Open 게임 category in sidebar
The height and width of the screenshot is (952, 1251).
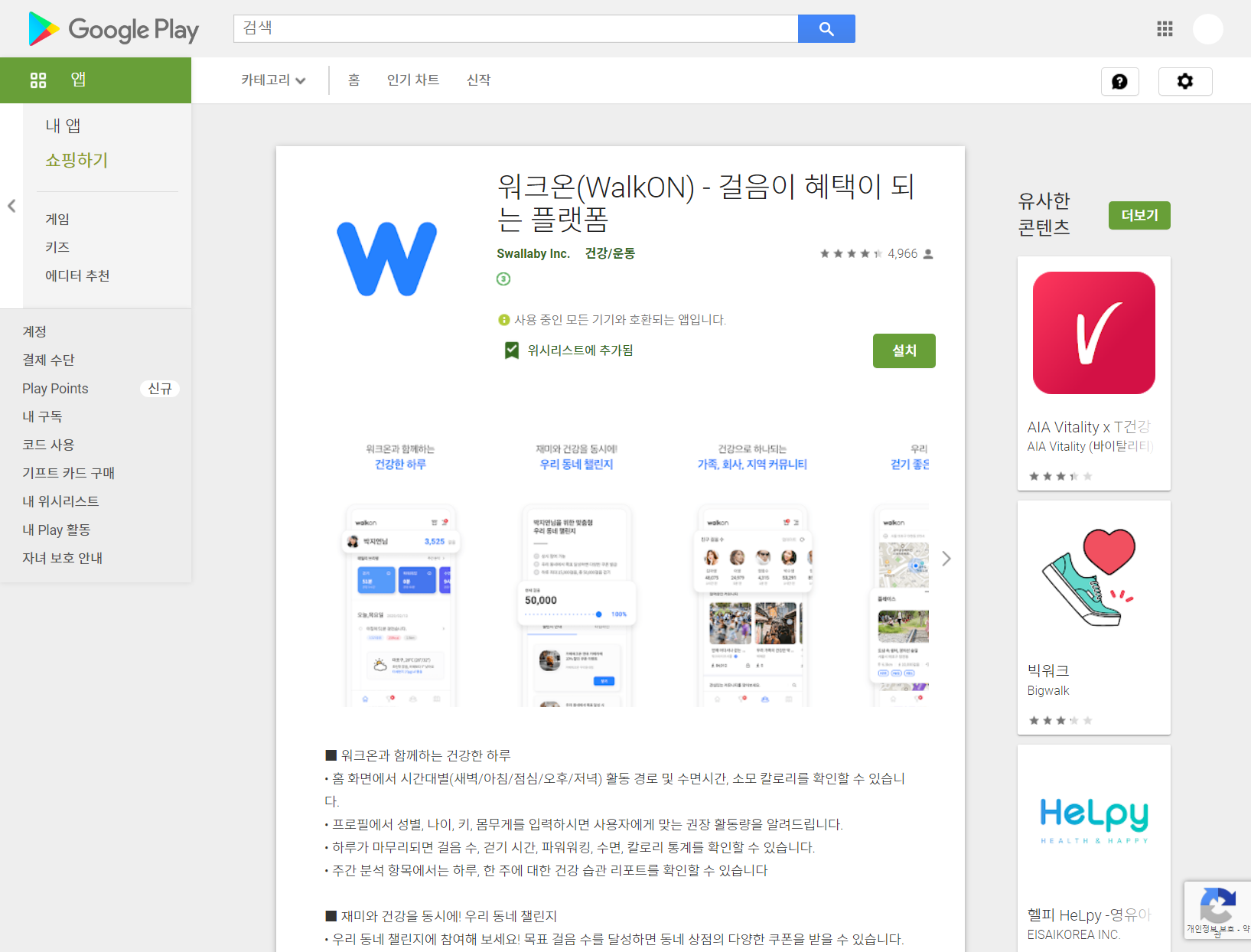[57, 219]
